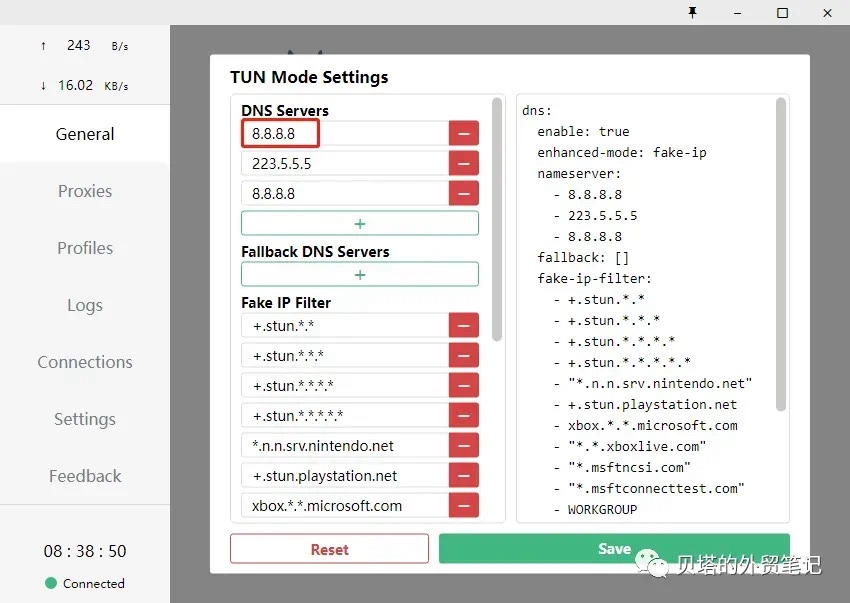Open the Proxies tab in sidebar
The width and height of the screenshot is (850, 603).
(x=85, y=191)
